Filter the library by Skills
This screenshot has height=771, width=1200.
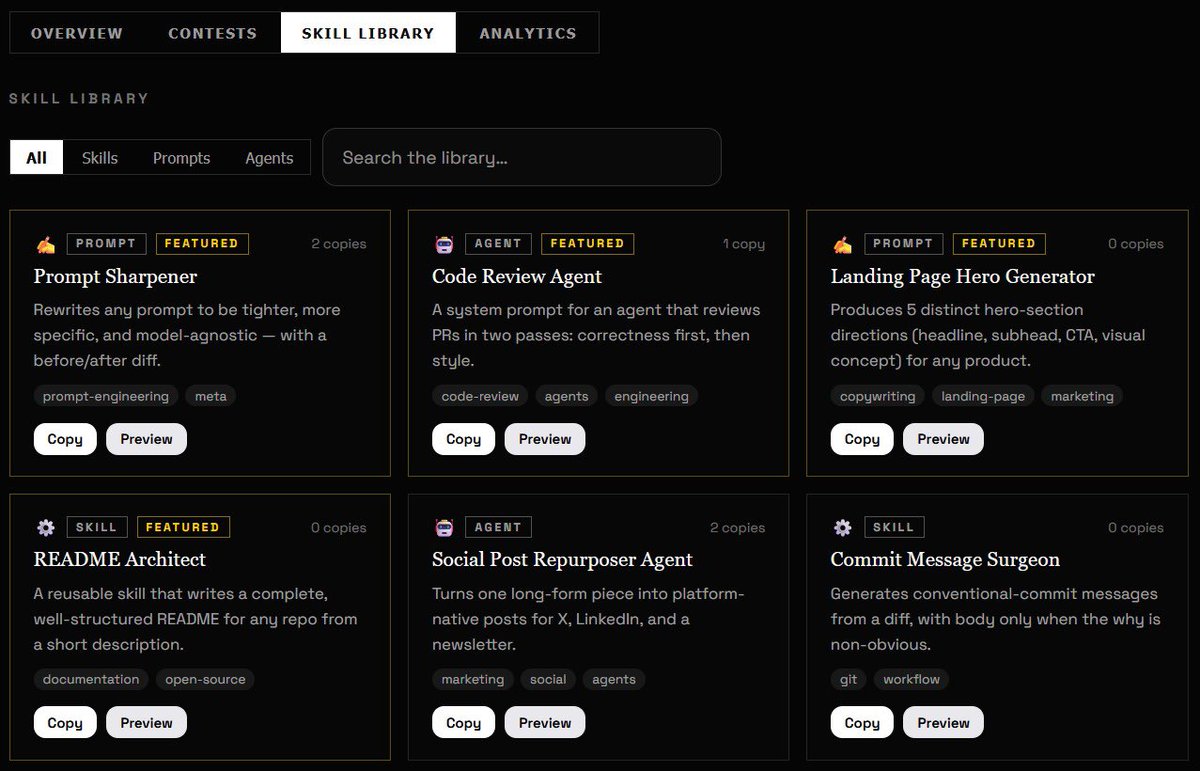pyautogui.click(x=100, y=158)
